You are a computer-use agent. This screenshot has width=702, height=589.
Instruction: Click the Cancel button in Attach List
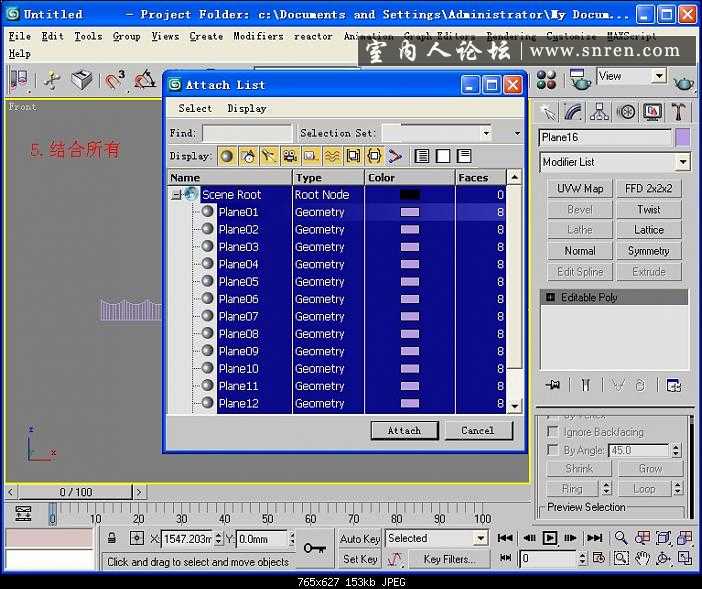tap(478, 431)
